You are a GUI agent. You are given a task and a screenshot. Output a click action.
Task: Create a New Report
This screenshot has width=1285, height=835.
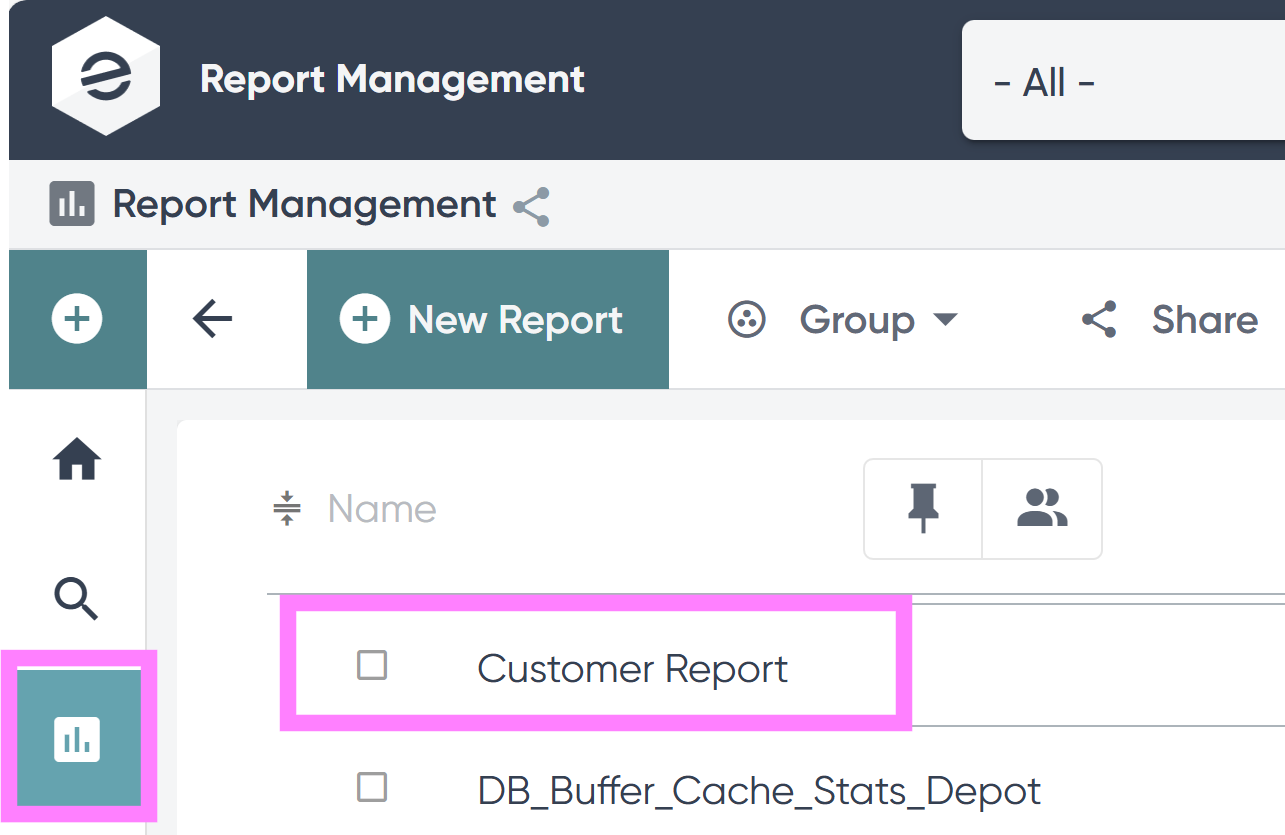coord(488,320)
